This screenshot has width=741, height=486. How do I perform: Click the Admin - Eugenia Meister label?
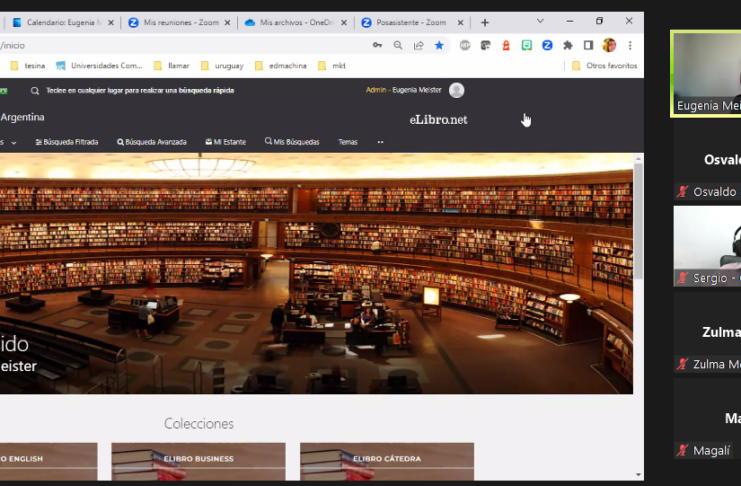click(x=404, y=90)
